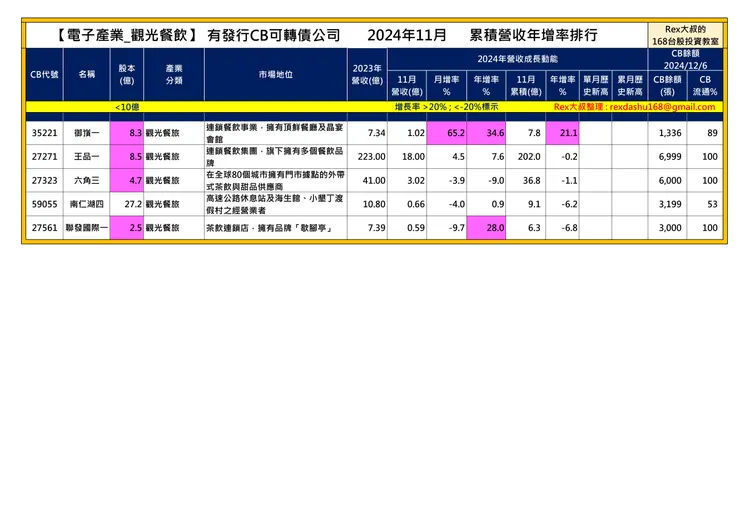Click the 股本 27.2 cell
The width and height of the screenshot is (740, 523).
tap(126, 204)
